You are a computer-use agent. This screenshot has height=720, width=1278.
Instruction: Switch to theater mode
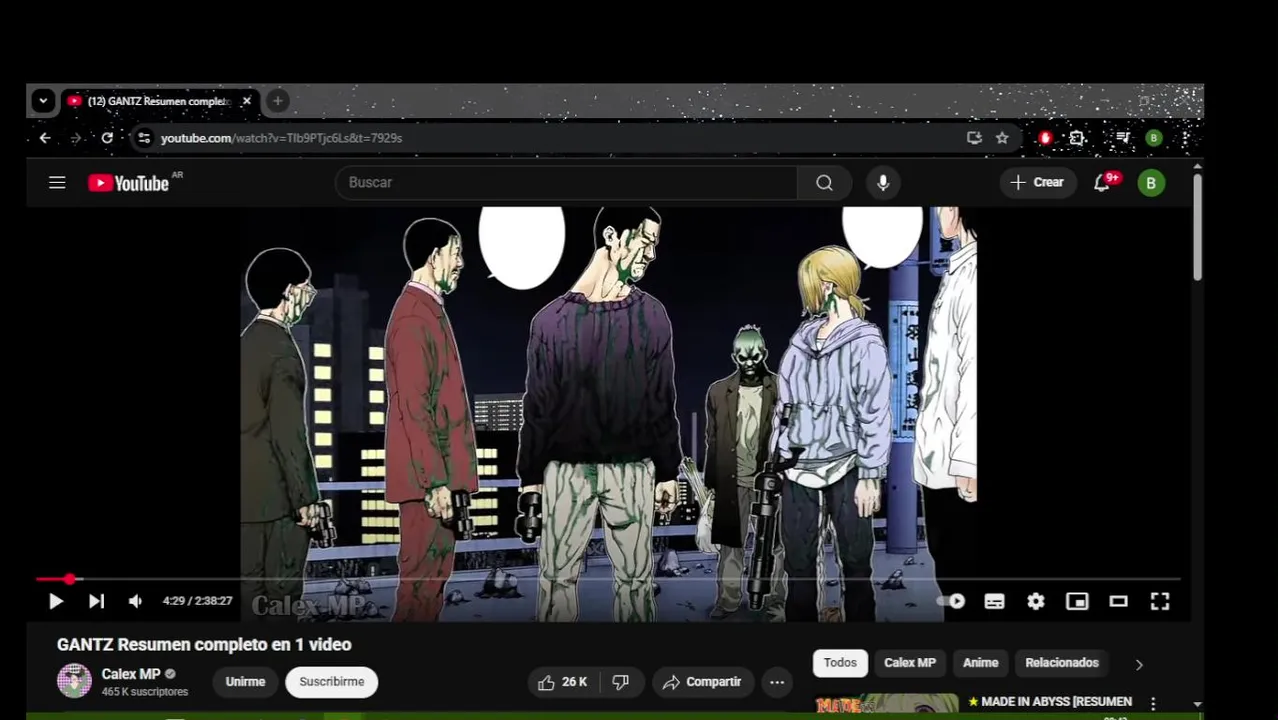(x=1118, y=601)
